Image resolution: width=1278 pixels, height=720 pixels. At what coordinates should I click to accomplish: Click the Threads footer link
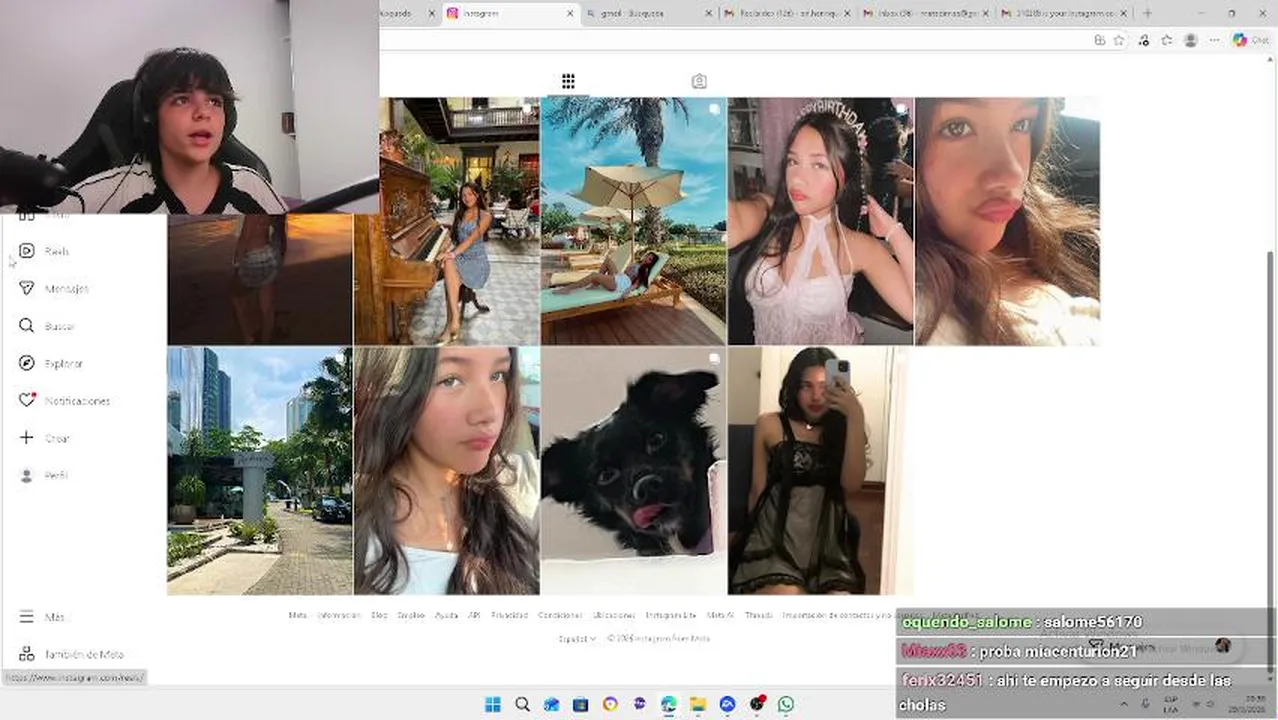coord(758,615)
